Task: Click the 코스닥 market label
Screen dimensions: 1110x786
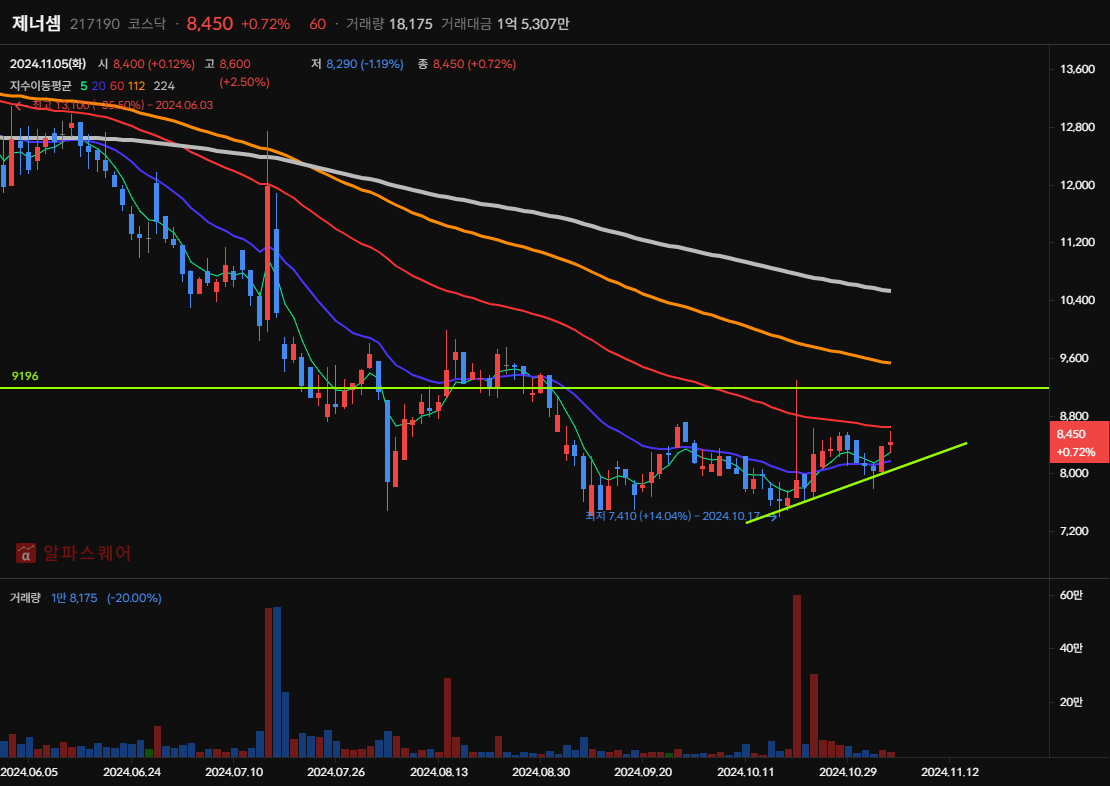Action: coord(147,24)
